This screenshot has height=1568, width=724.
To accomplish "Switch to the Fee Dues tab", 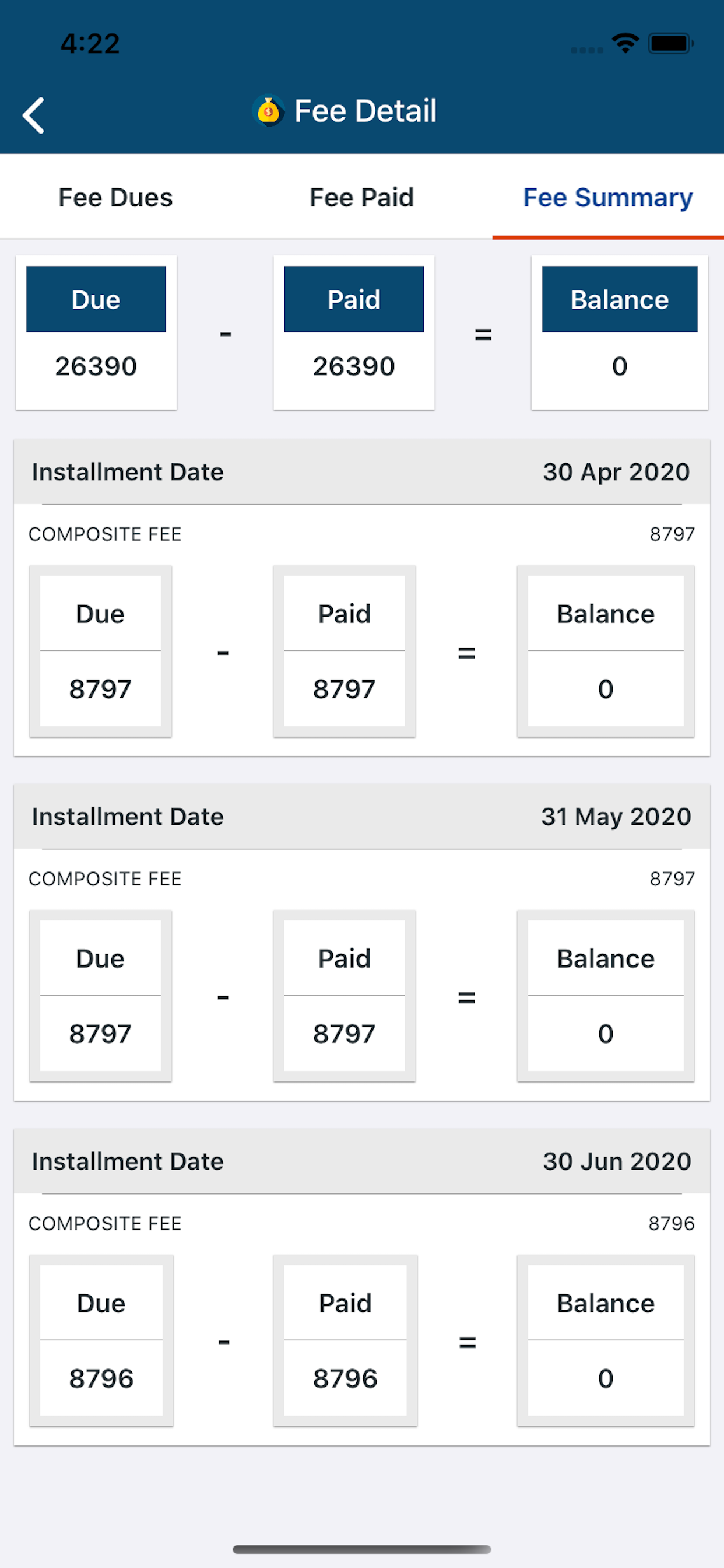I will tap(115, 197).
